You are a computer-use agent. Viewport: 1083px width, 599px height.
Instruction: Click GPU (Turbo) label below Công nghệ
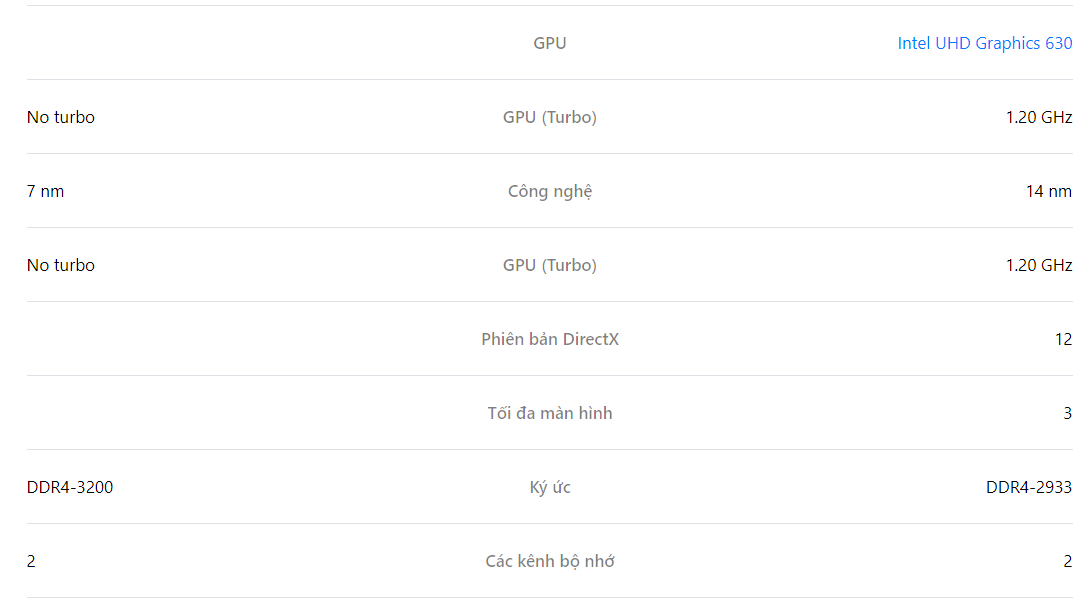click(x=550, y=265)
